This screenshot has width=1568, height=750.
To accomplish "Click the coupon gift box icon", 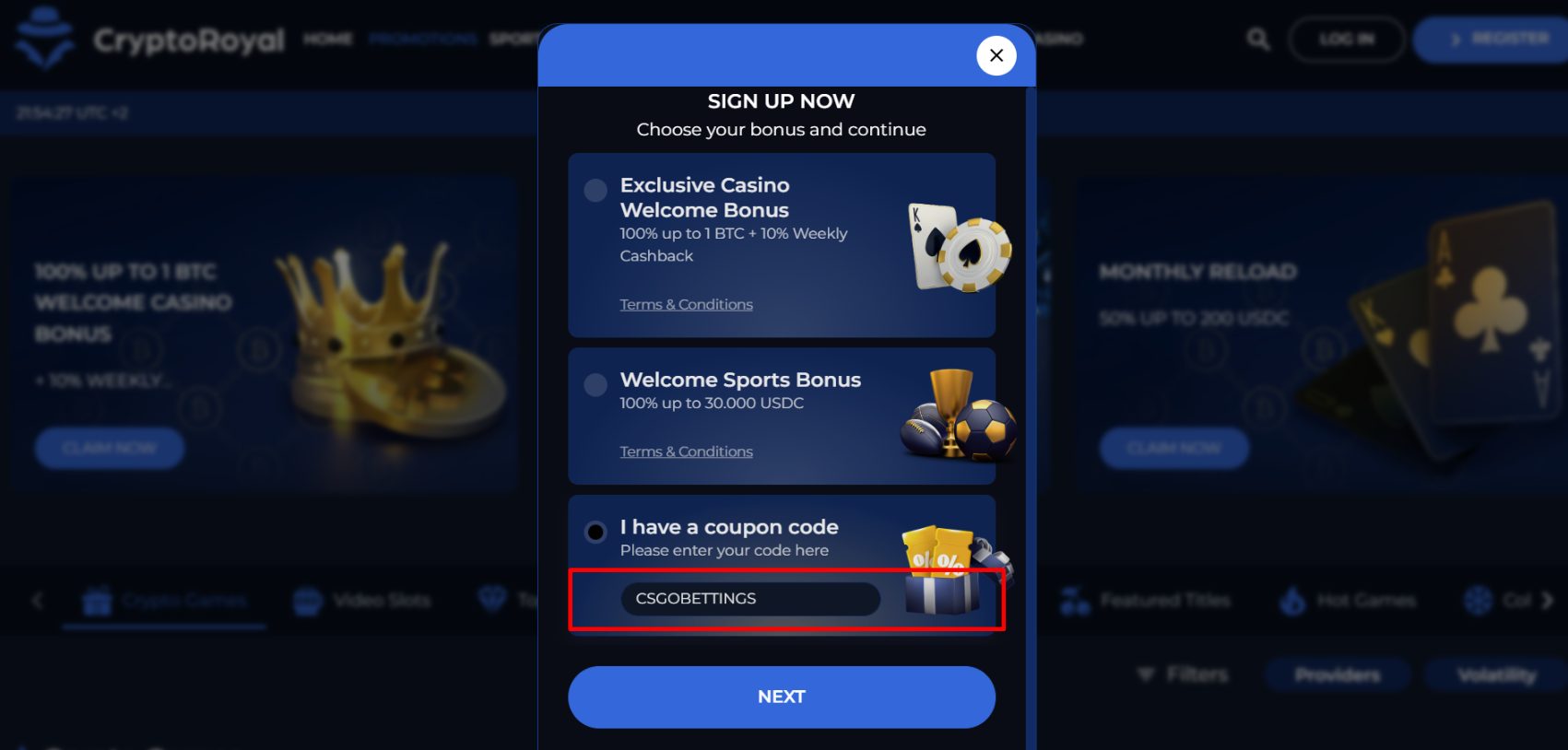I will point(955,570).
